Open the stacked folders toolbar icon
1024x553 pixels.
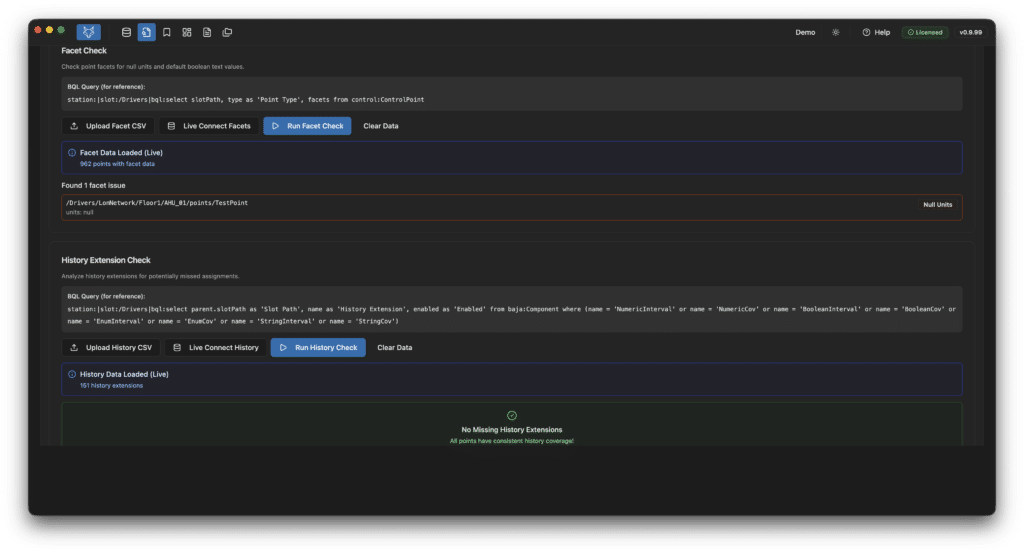tap(227, 32)
